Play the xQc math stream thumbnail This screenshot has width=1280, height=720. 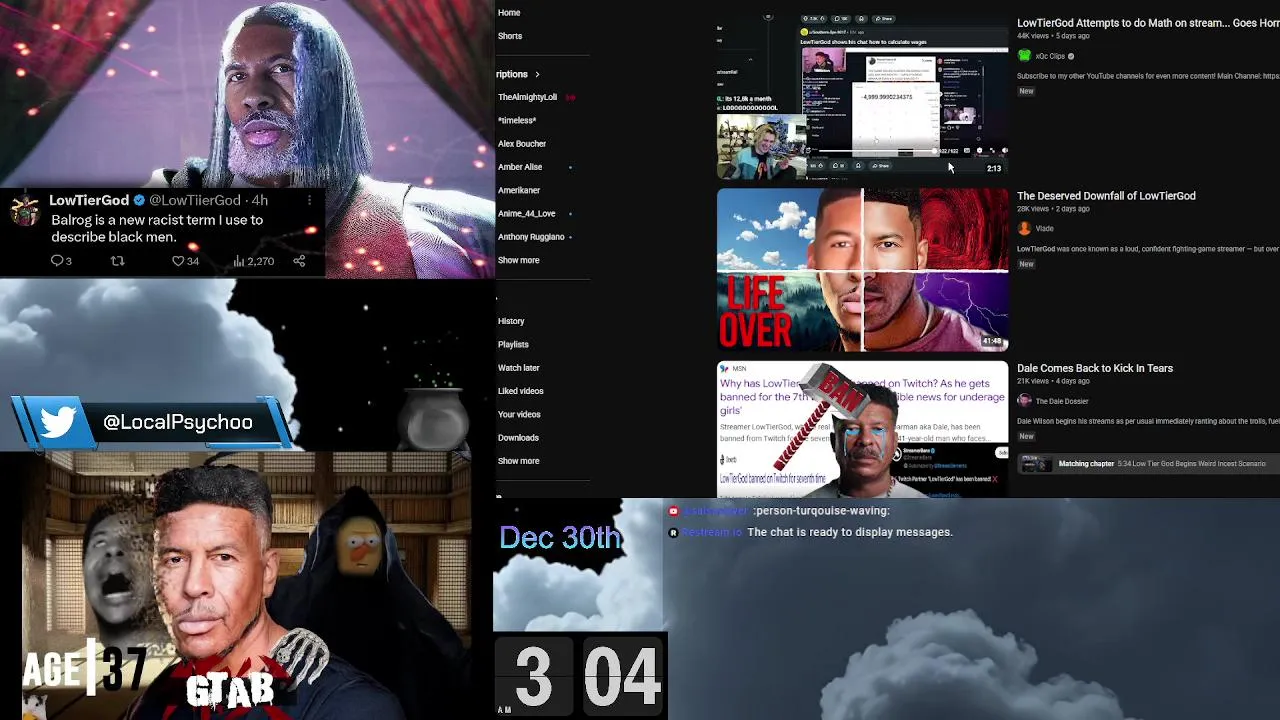(862, 97)
